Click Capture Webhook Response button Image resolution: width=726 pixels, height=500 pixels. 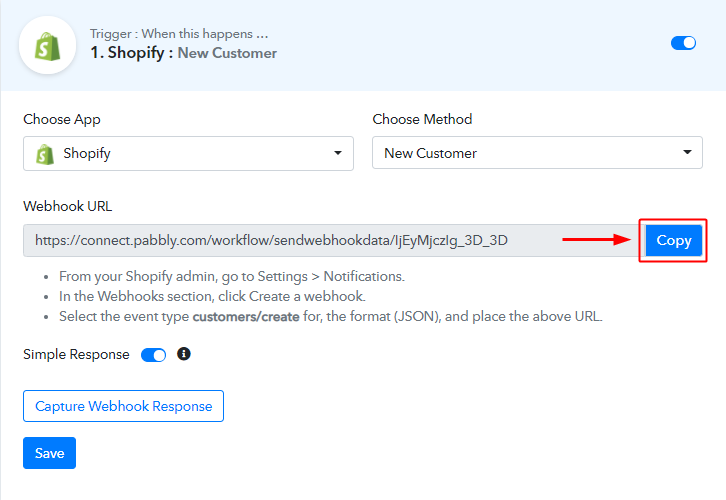tap(124, 406)
